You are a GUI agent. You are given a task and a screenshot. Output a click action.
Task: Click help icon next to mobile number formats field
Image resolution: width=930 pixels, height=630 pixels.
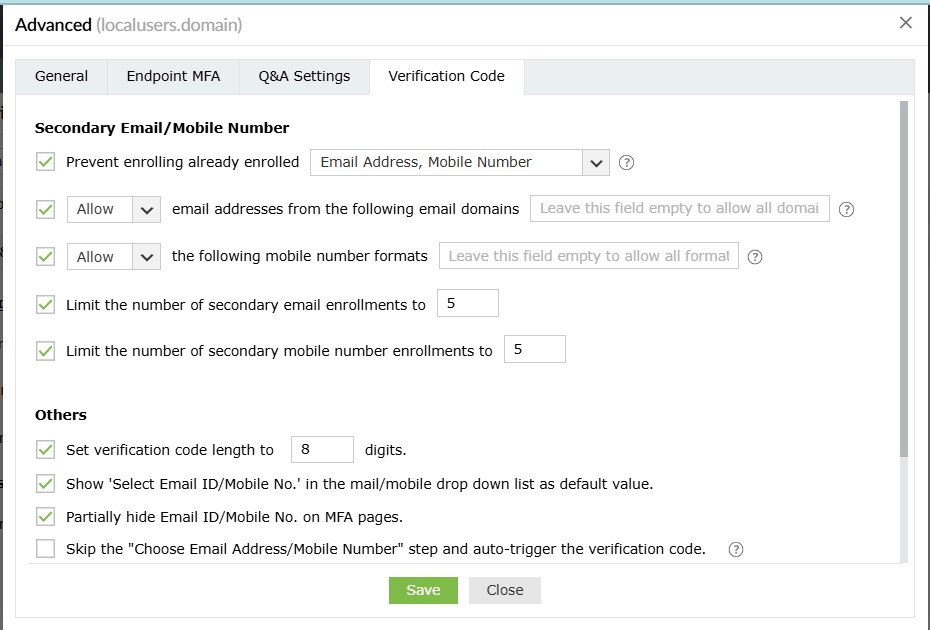click(755, 257)
